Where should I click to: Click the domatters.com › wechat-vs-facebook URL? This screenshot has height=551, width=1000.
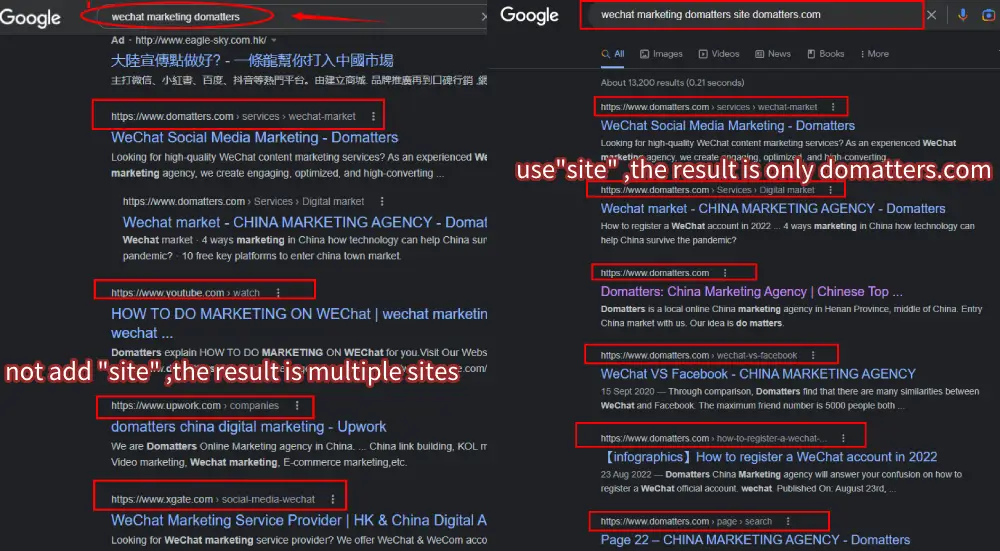pos(699,355)
